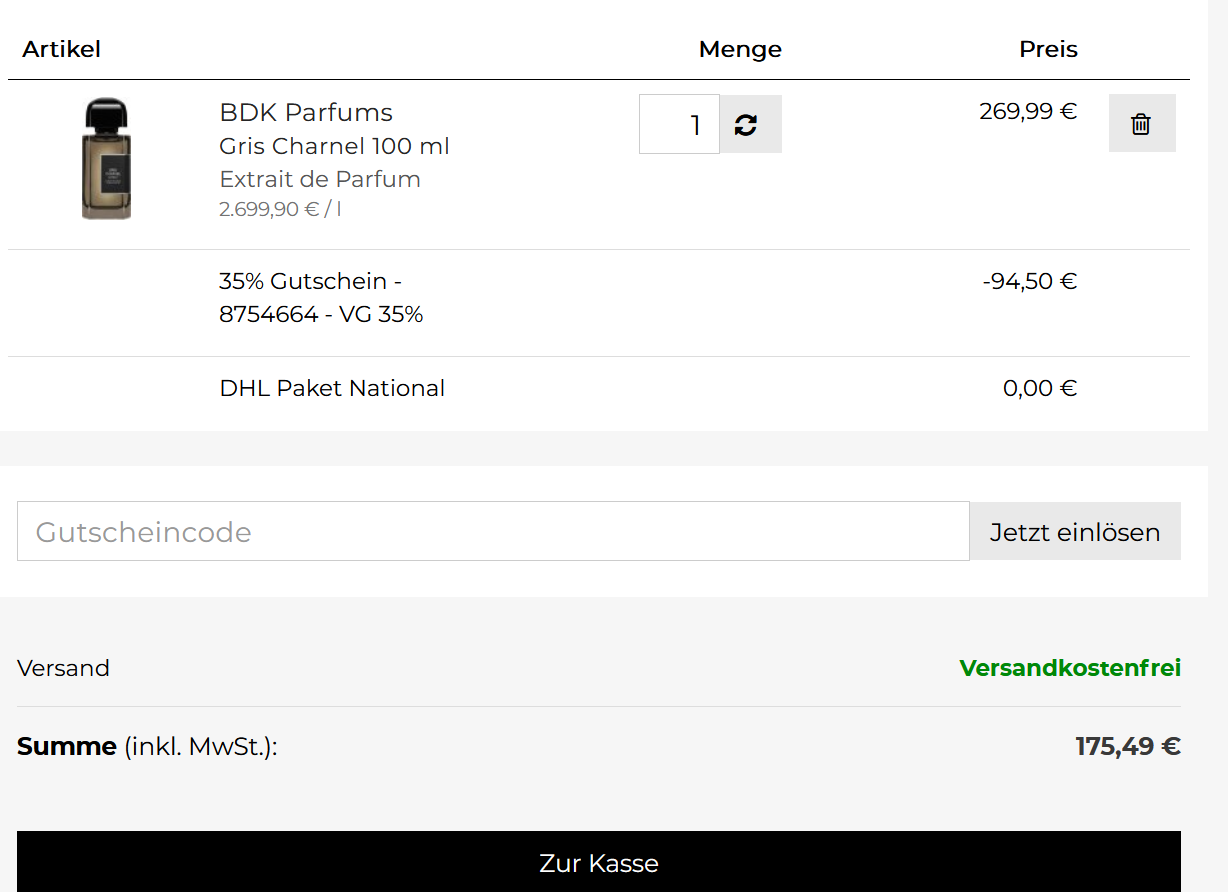Select the DHL Paket National shipping row
The height and width of the screenshot is (892, 1228).
coord(332,388)
